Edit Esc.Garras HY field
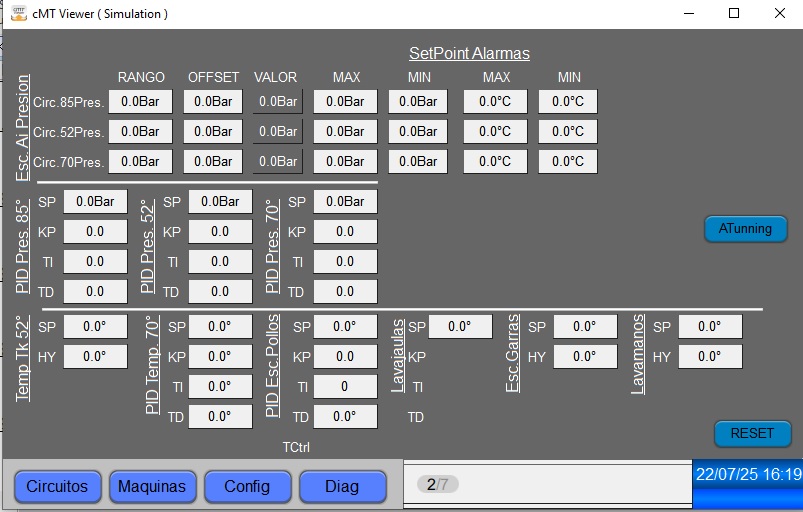 pos(585,356)
